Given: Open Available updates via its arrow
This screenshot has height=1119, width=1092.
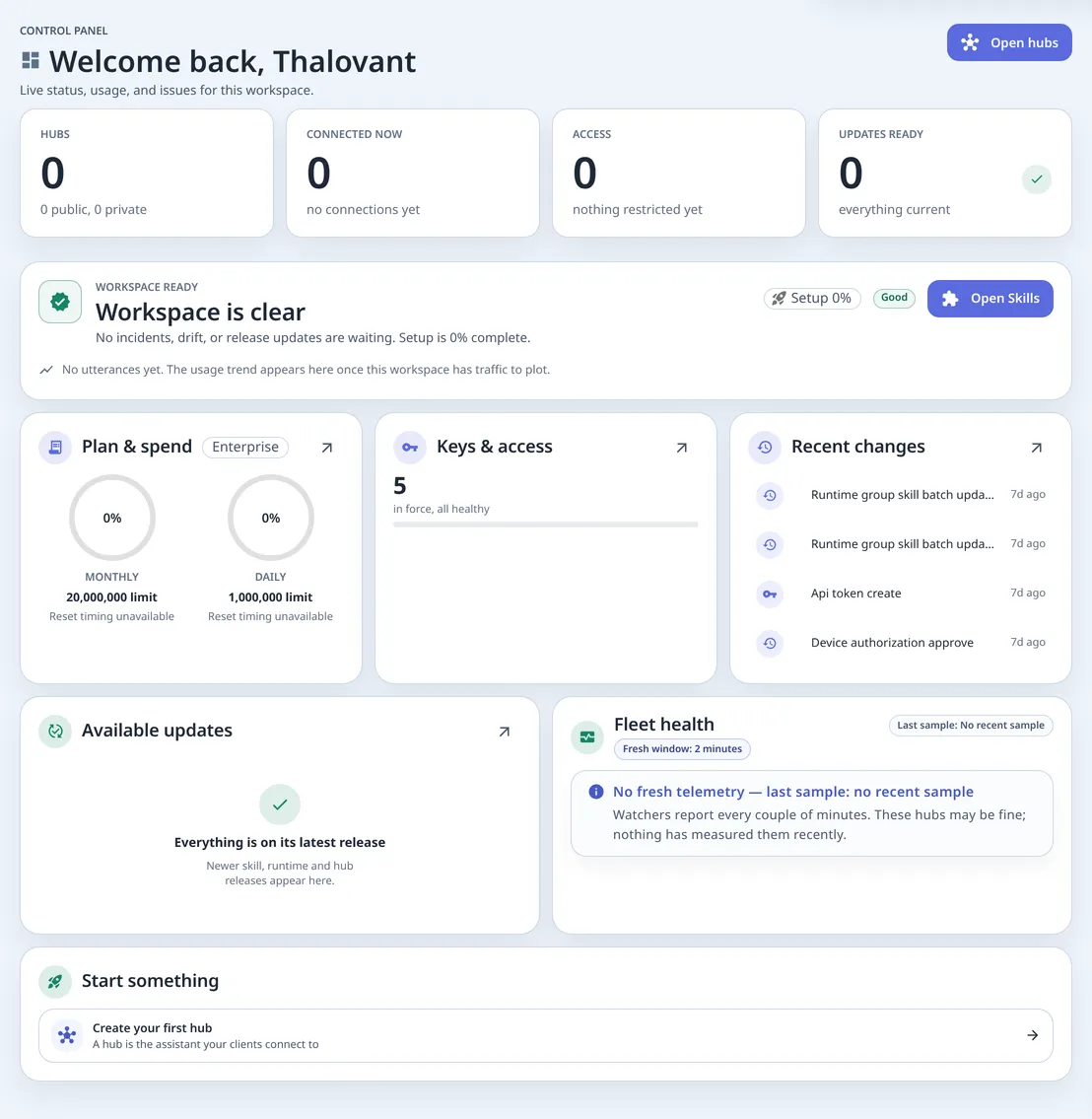Looking at the screenshot, I should point(505,732).
